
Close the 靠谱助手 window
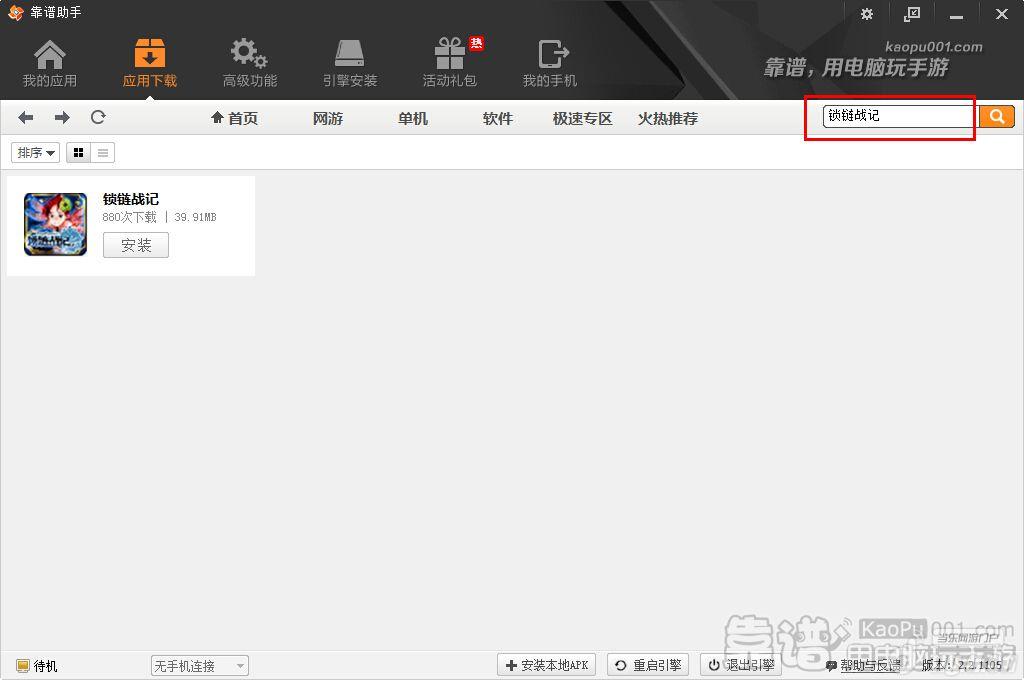(x=1001, y=14)
